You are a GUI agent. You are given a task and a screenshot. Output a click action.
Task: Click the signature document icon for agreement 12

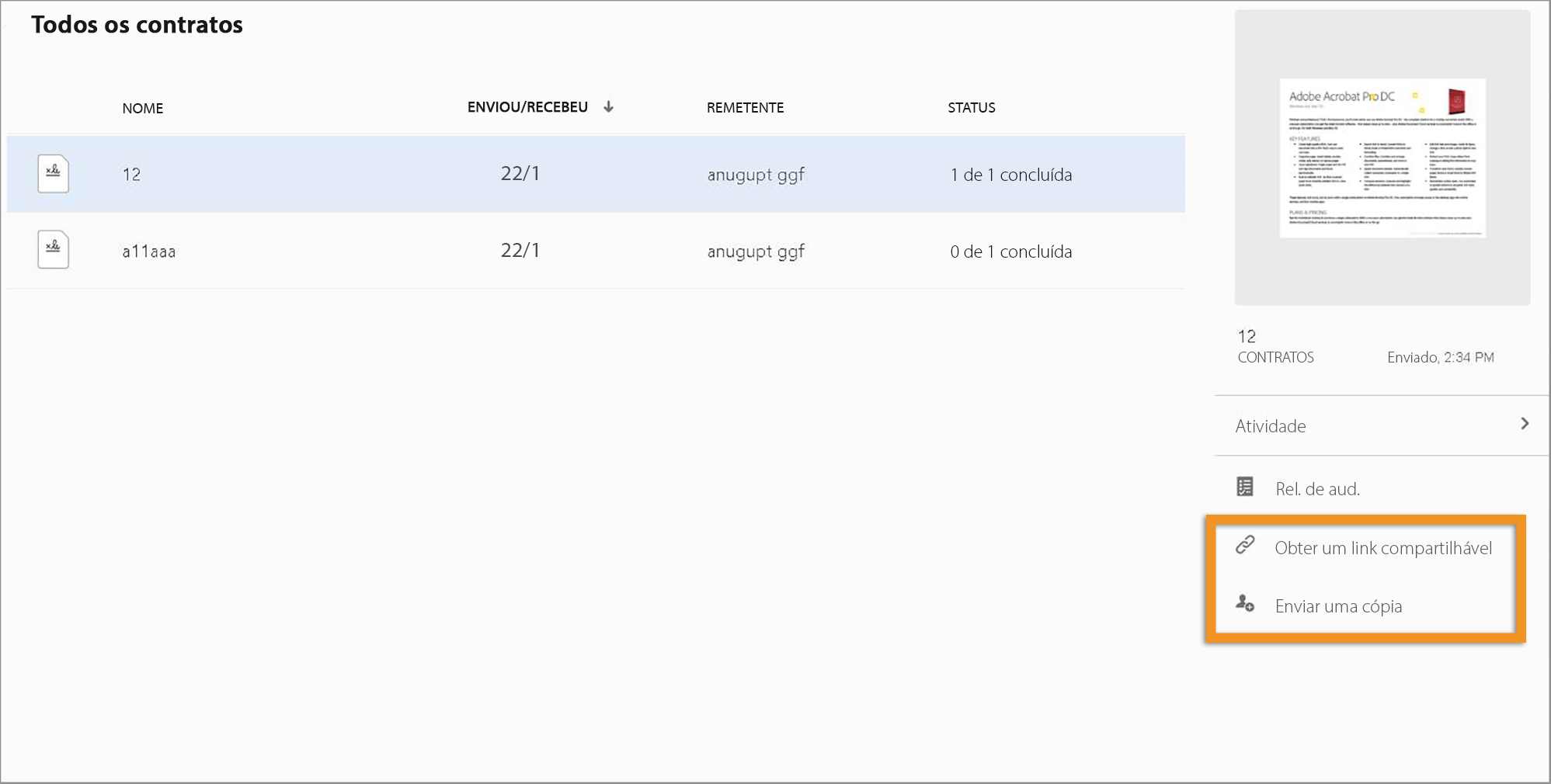pos(53,173)
